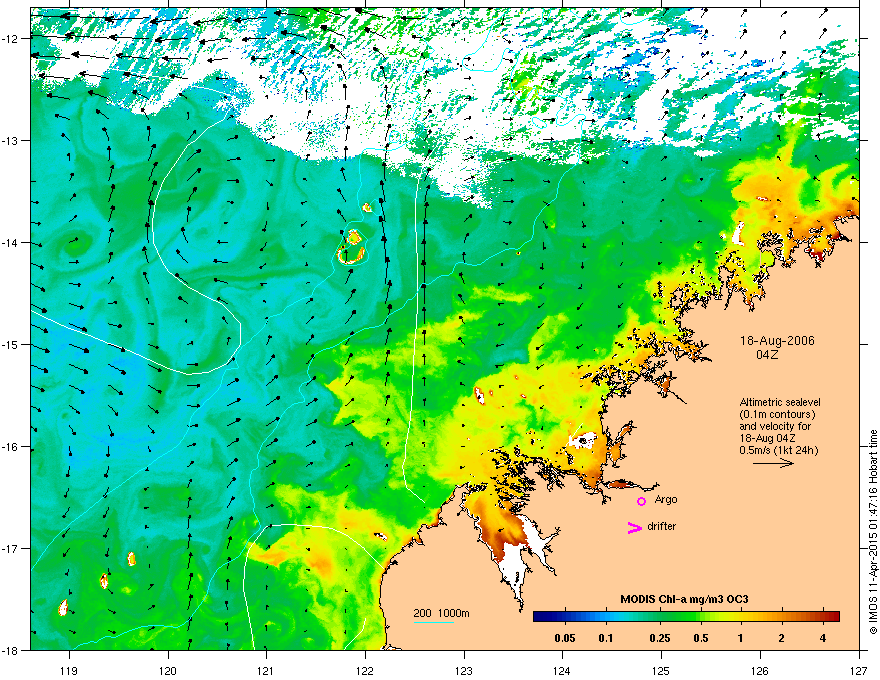880x680 pixels.
Task: Click the longitude axis label "120"
Action: 168,670
